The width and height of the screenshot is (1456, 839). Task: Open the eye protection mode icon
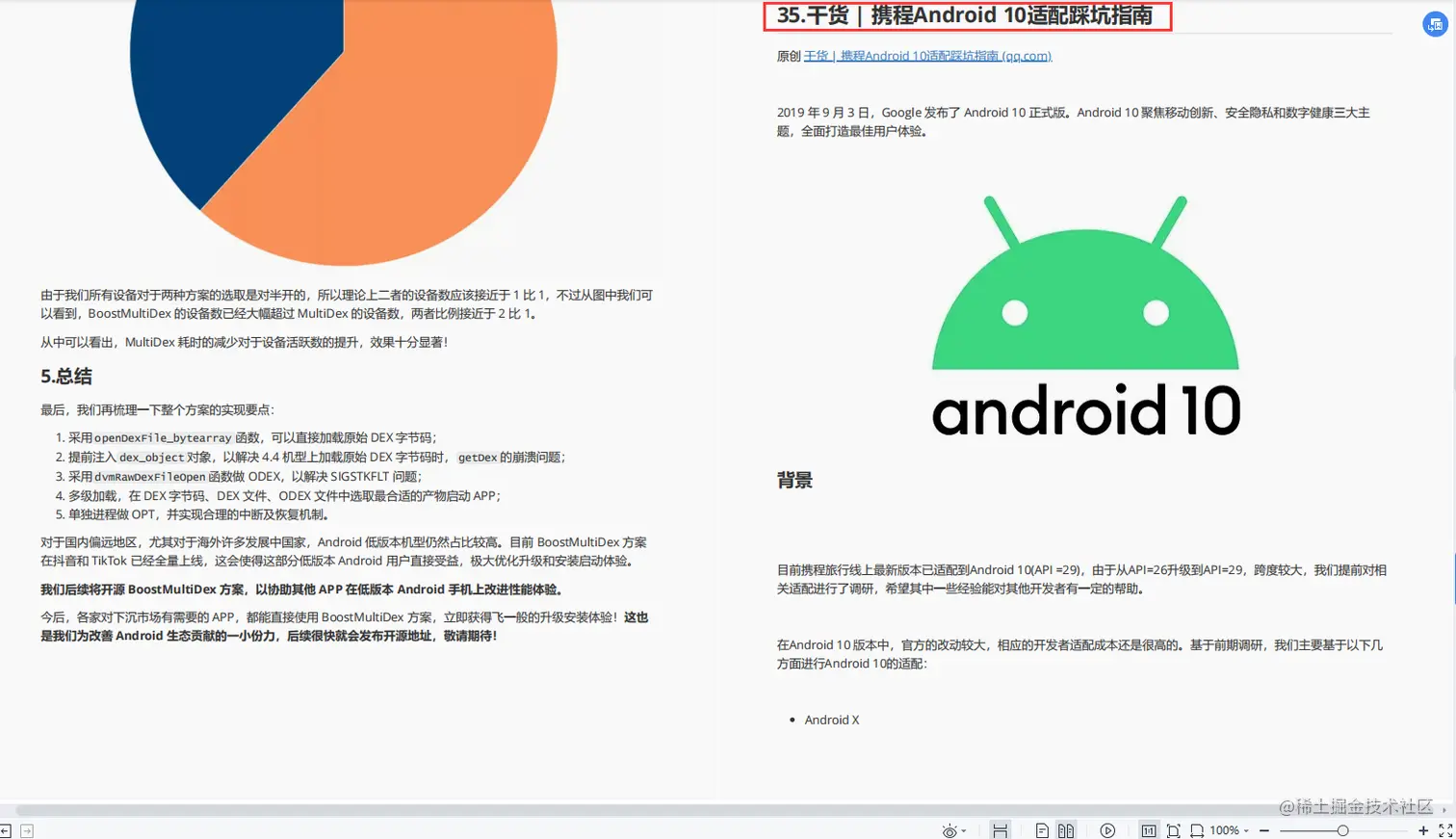[949, 830]
